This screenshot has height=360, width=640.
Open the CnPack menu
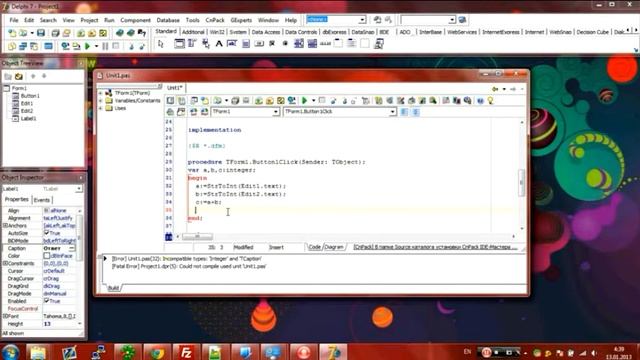coord(215,20)
